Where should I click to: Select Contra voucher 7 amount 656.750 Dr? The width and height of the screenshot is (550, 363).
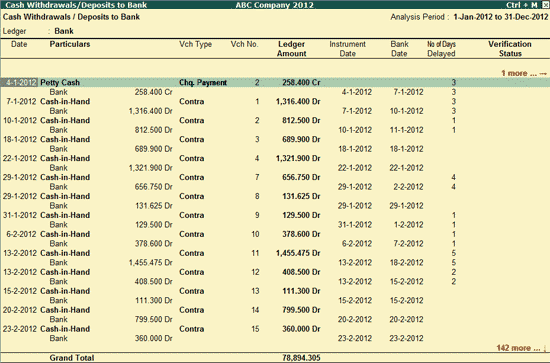pos(301,177)
